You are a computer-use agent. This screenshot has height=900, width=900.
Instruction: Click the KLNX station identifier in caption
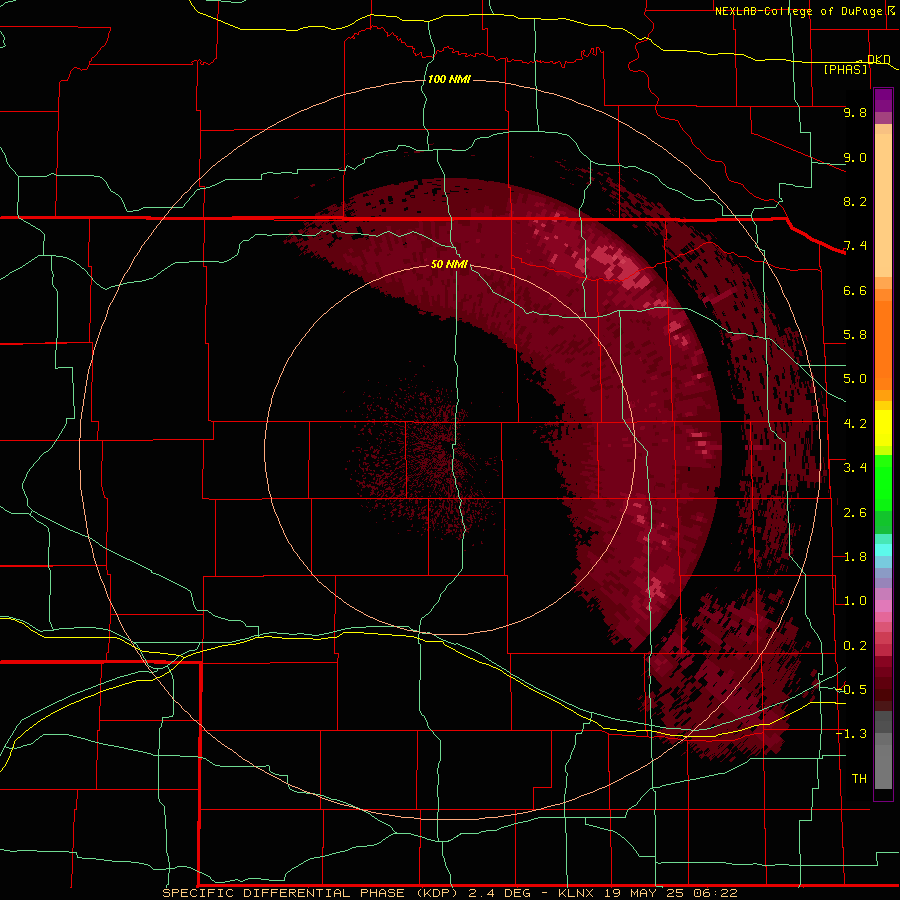coord(577,893)
